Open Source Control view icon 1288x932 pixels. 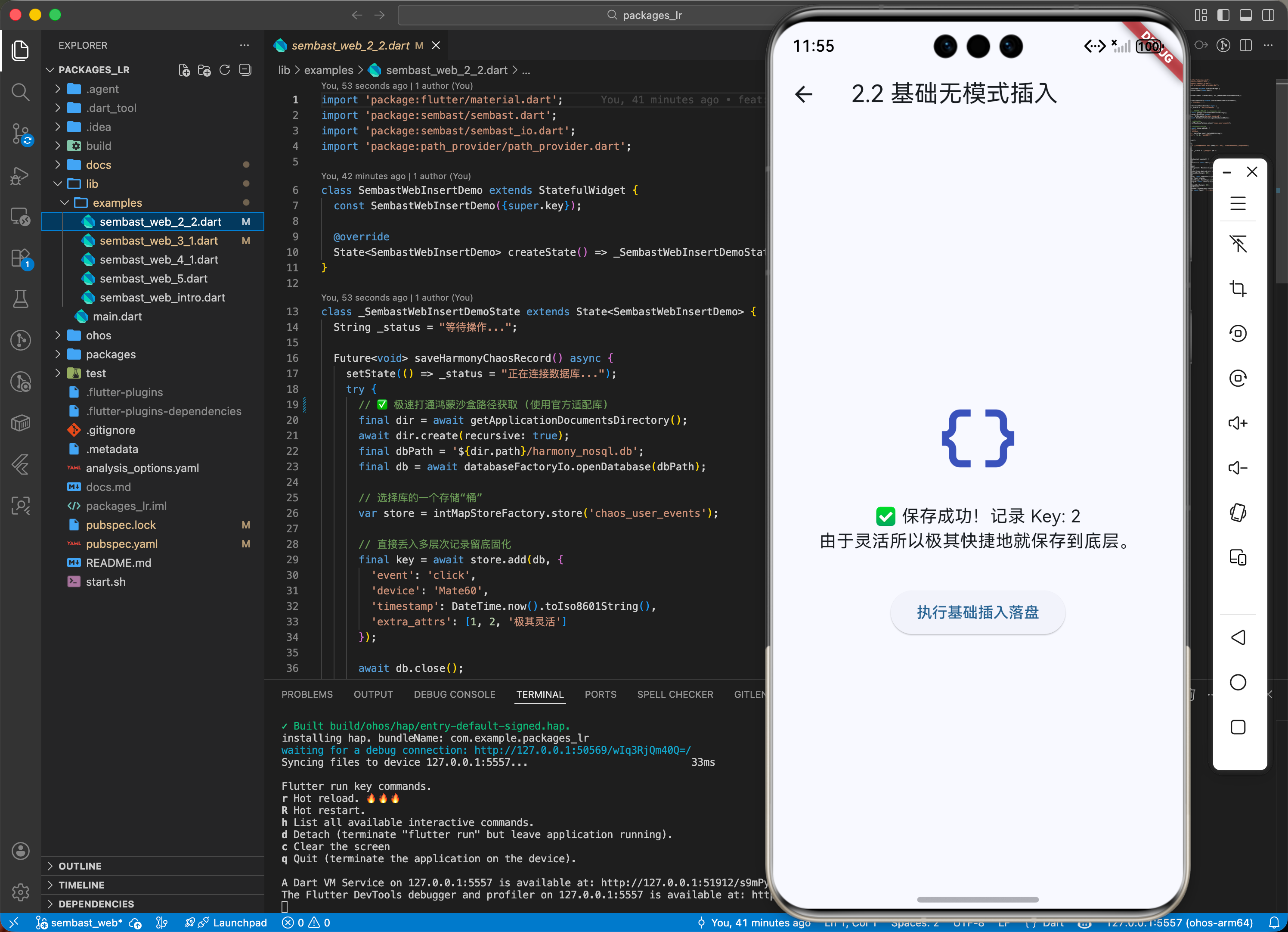coord(20,134)
